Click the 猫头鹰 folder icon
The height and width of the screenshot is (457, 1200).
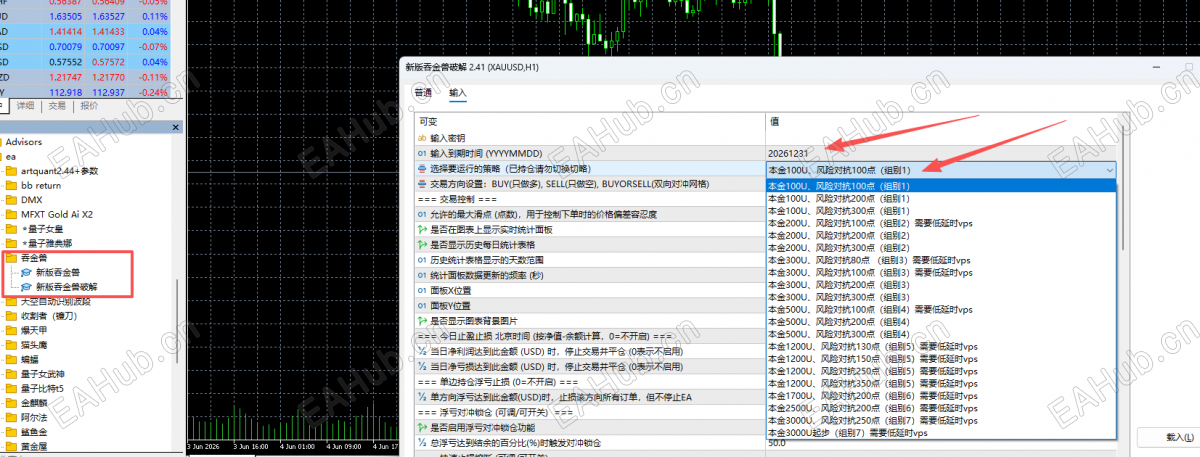(10, 345)
